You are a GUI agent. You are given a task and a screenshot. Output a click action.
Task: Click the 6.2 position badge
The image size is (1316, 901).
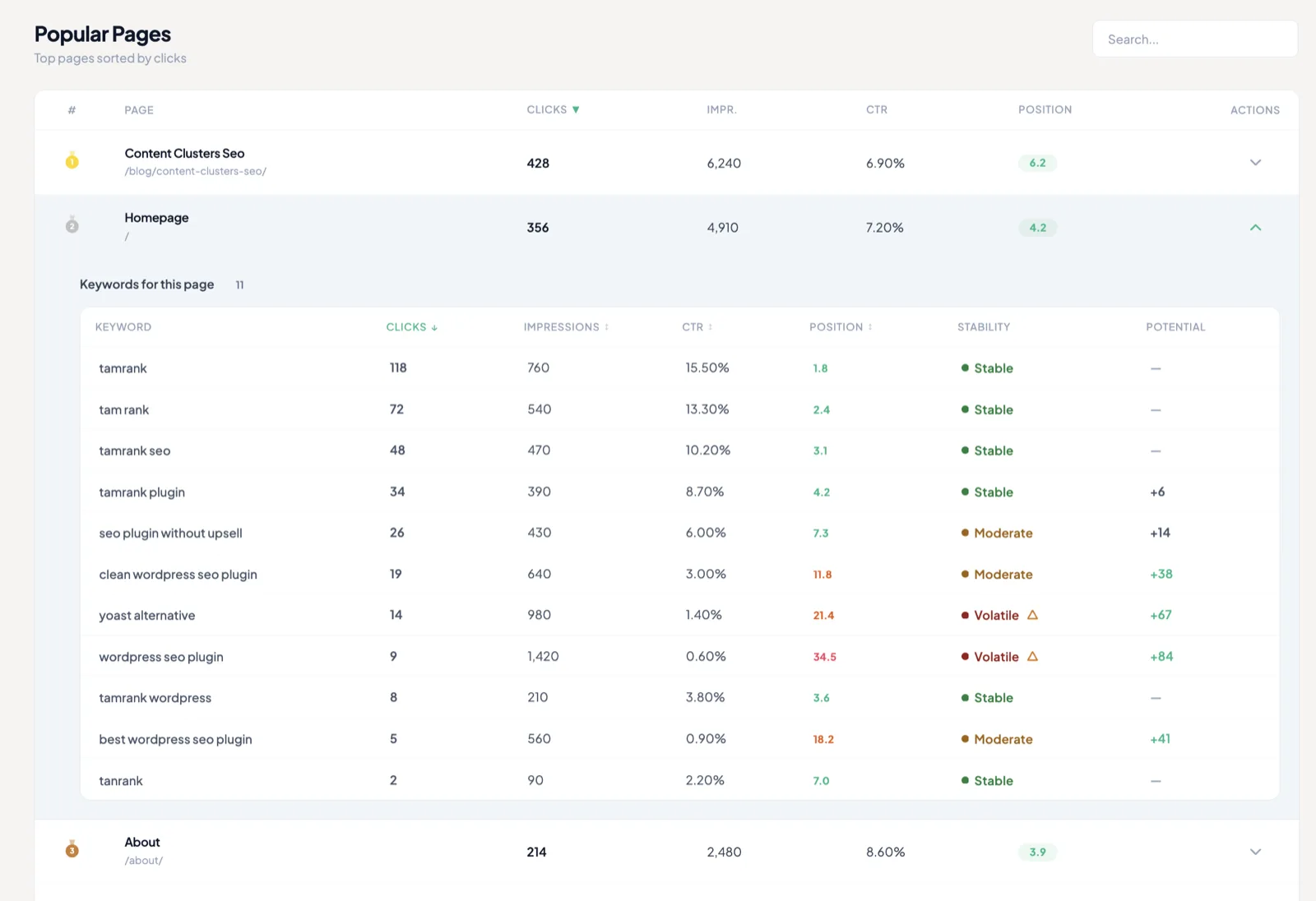pyautogui.click(x=1037, y=163)
